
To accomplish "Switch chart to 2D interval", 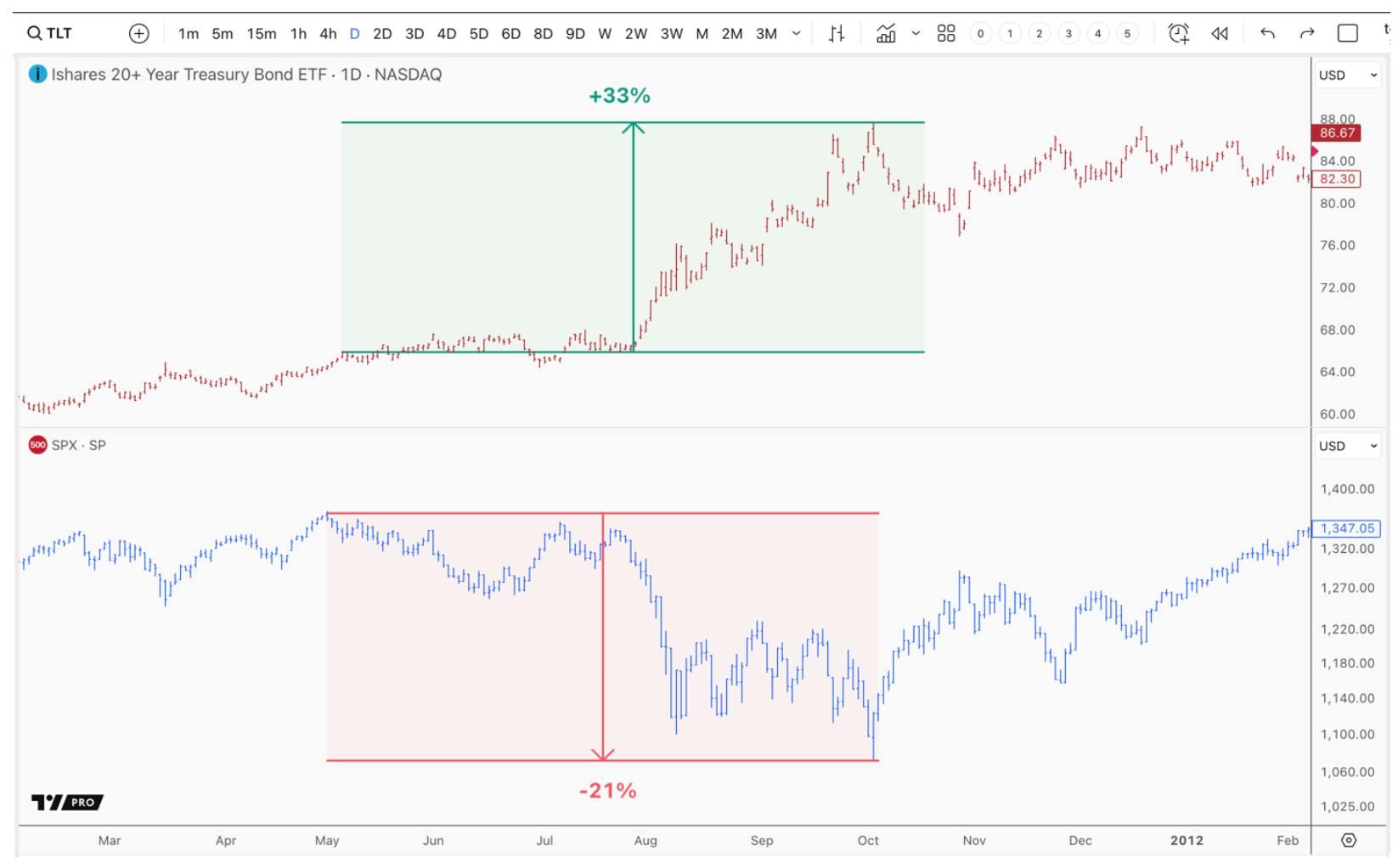I will (x=382, y=33).
